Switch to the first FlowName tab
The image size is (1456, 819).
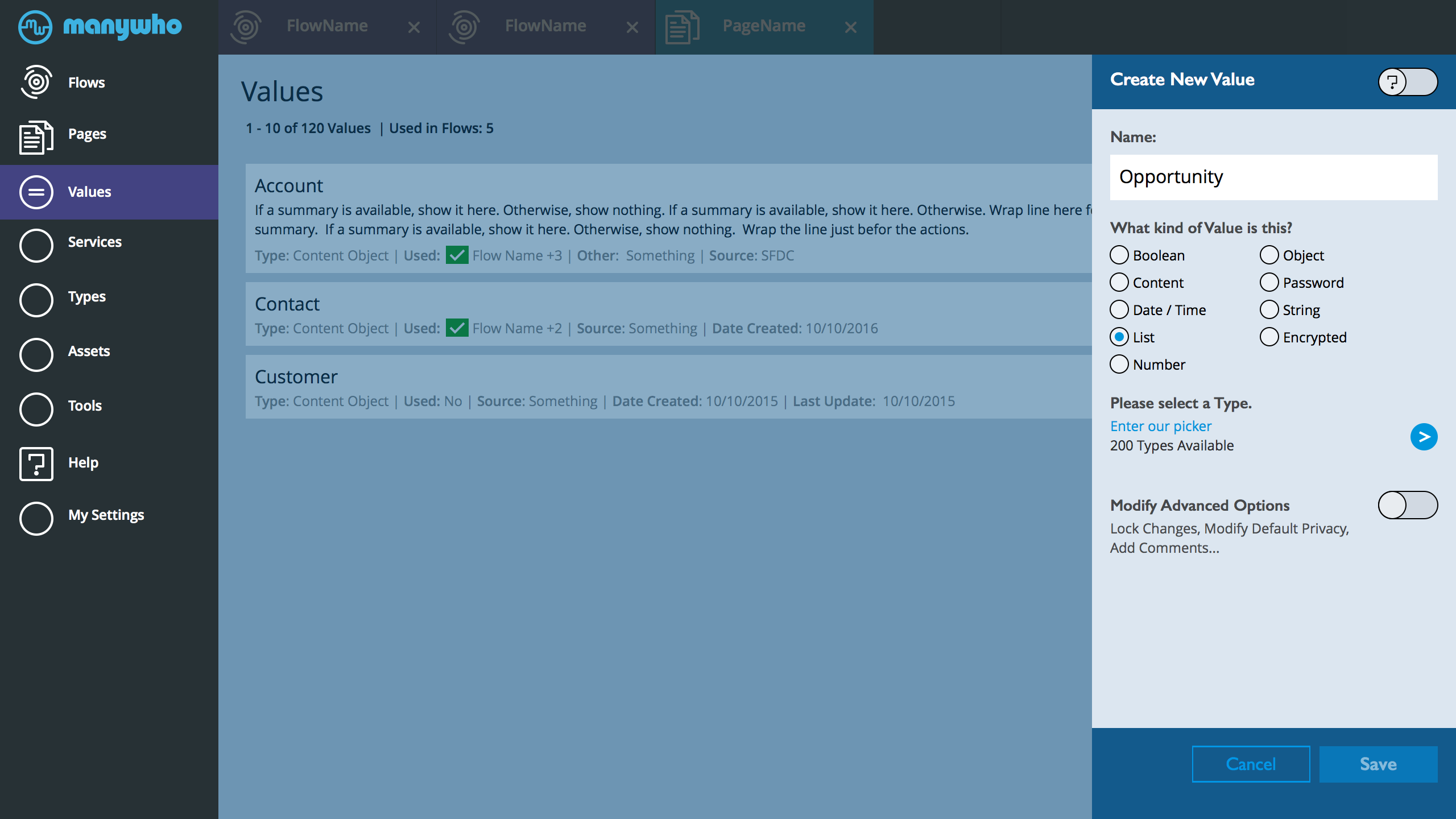(327, 26)
